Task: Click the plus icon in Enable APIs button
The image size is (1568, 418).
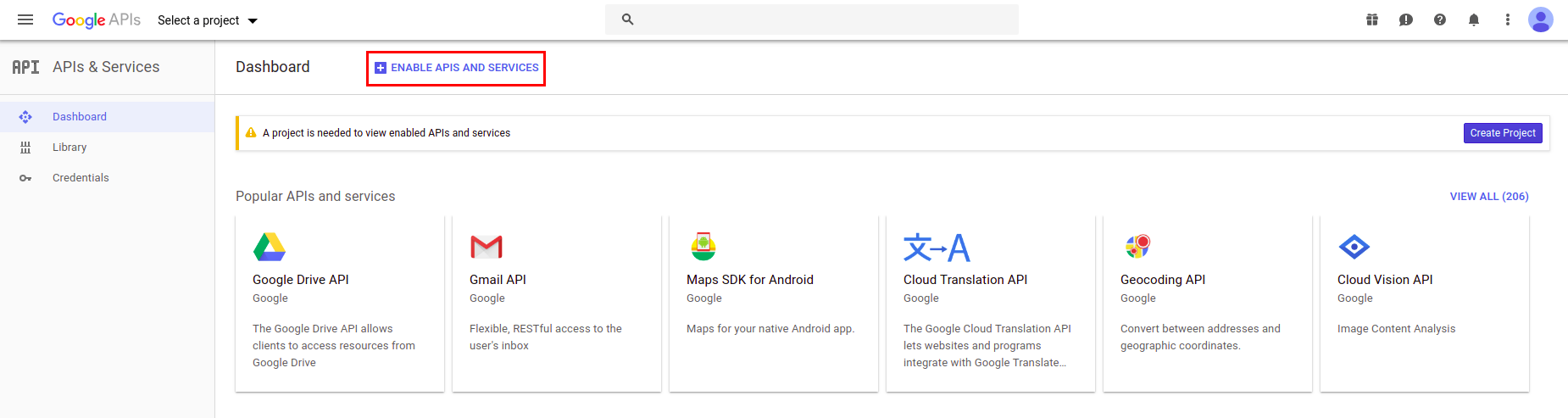Action: point(381,68)
